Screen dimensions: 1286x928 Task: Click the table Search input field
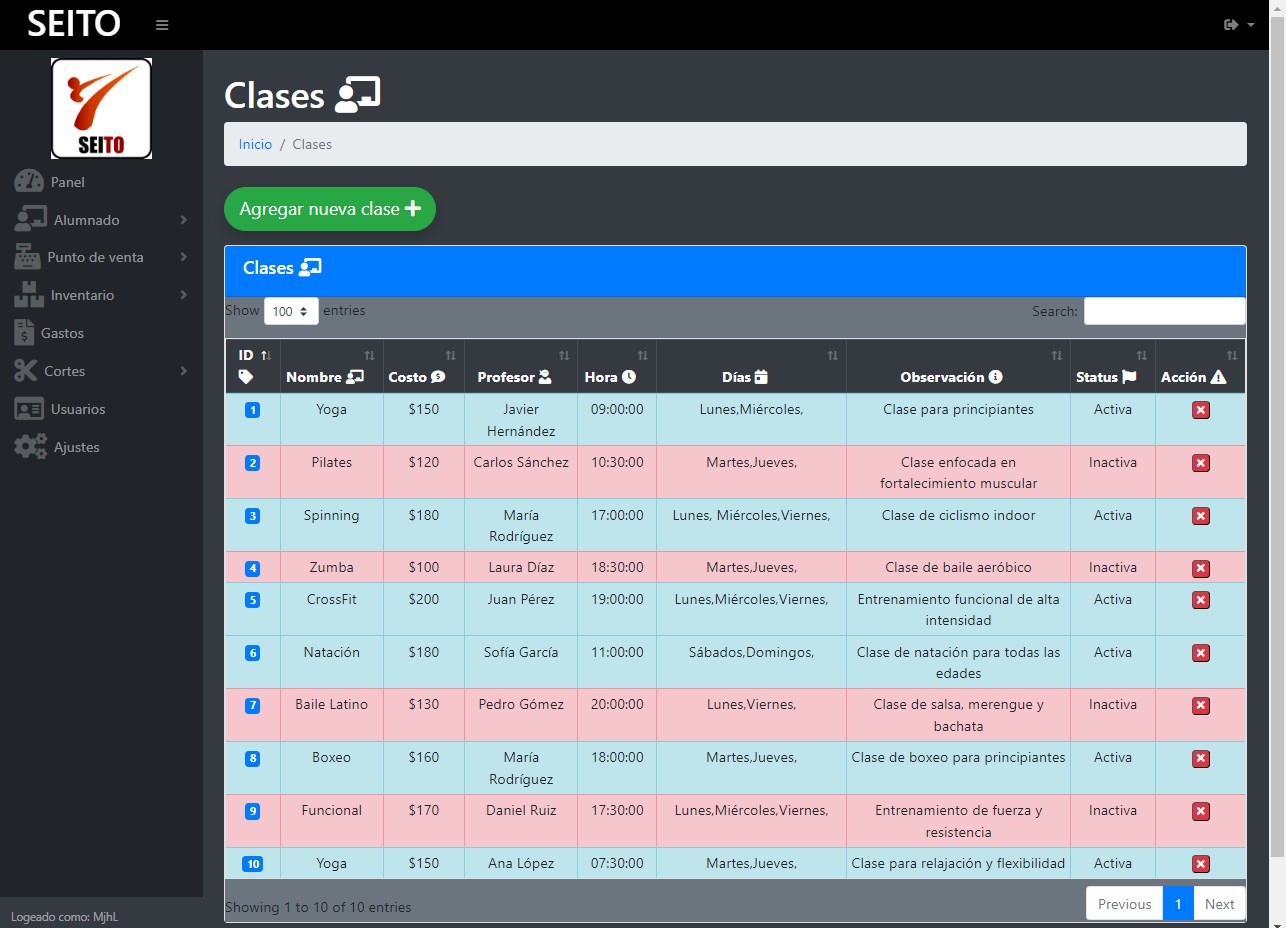point(1164,311)
